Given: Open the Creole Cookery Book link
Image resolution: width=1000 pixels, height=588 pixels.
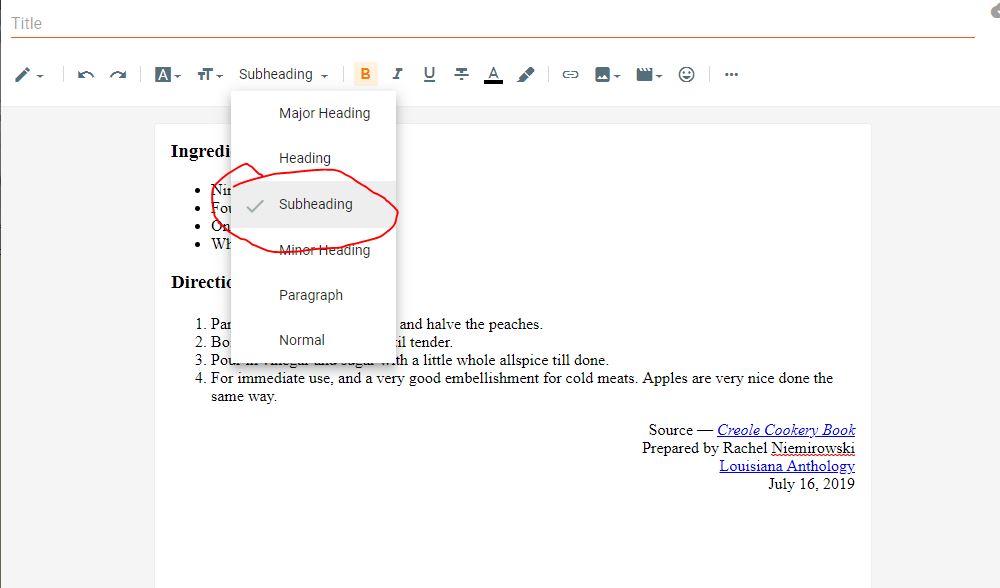Looking at the screenshot, I should (785, 430).
